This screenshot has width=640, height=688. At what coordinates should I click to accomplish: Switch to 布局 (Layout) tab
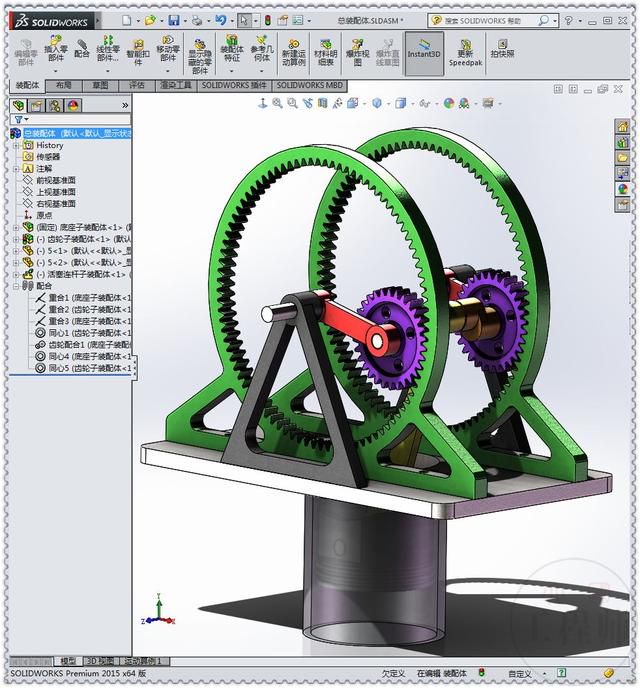coord(64,85)
